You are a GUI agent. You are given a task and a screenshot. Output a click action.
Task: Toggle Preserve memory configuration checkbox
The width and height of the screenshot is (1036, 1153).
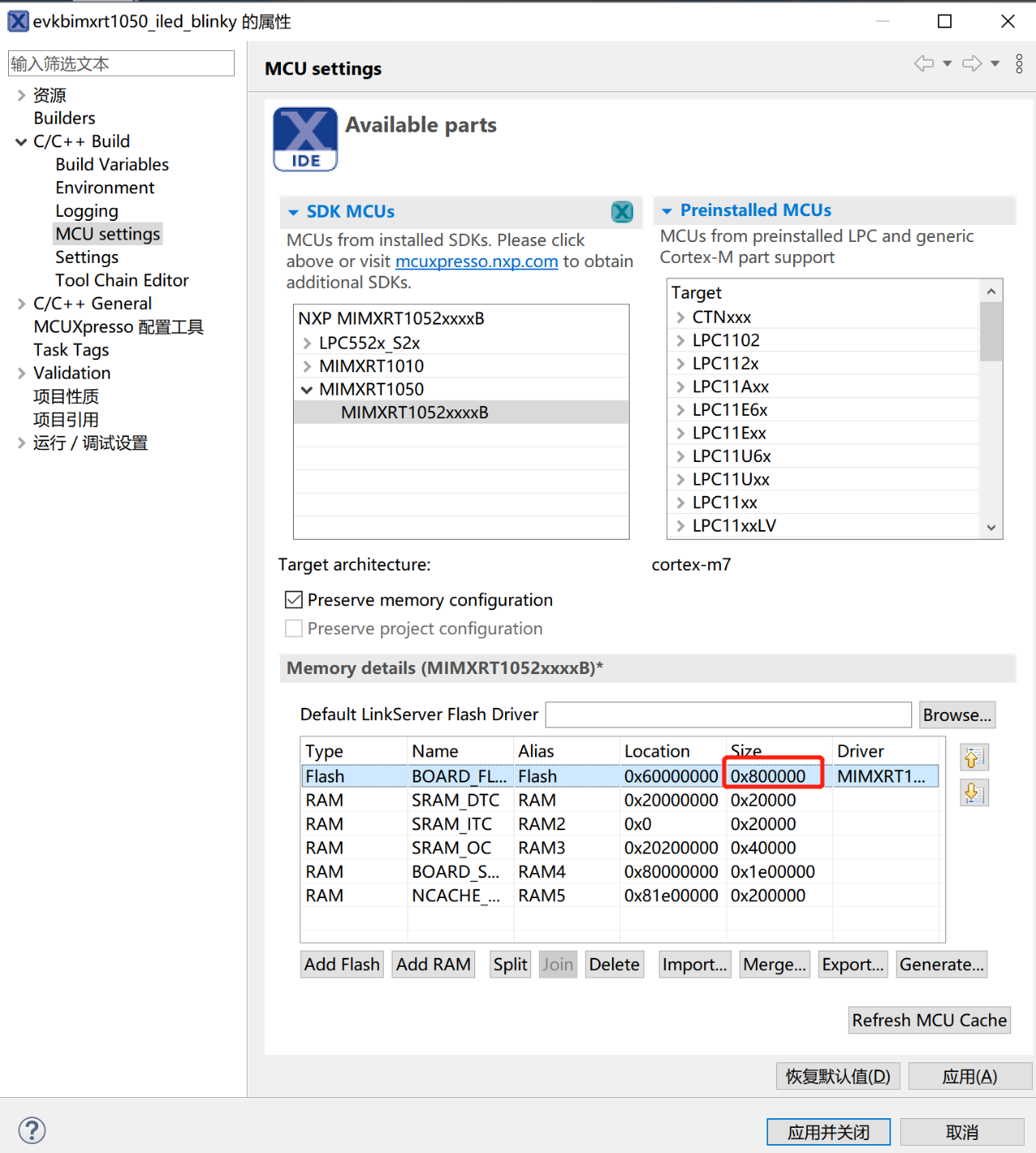[x=295, y=600]
